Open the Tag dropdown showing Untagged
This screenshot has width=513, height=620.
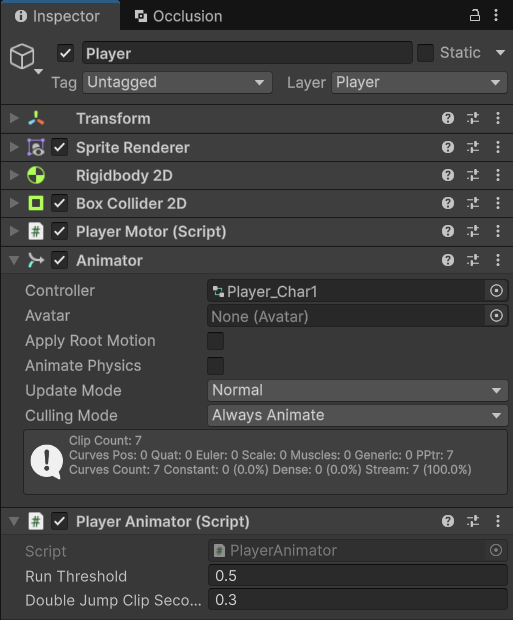point(177,82)
